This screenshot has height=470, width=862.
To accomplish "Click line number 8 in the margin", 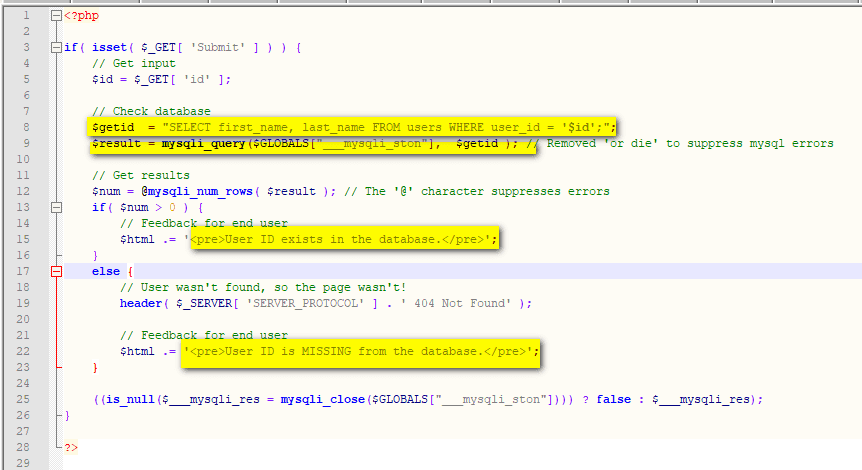I will pos(27,127).
